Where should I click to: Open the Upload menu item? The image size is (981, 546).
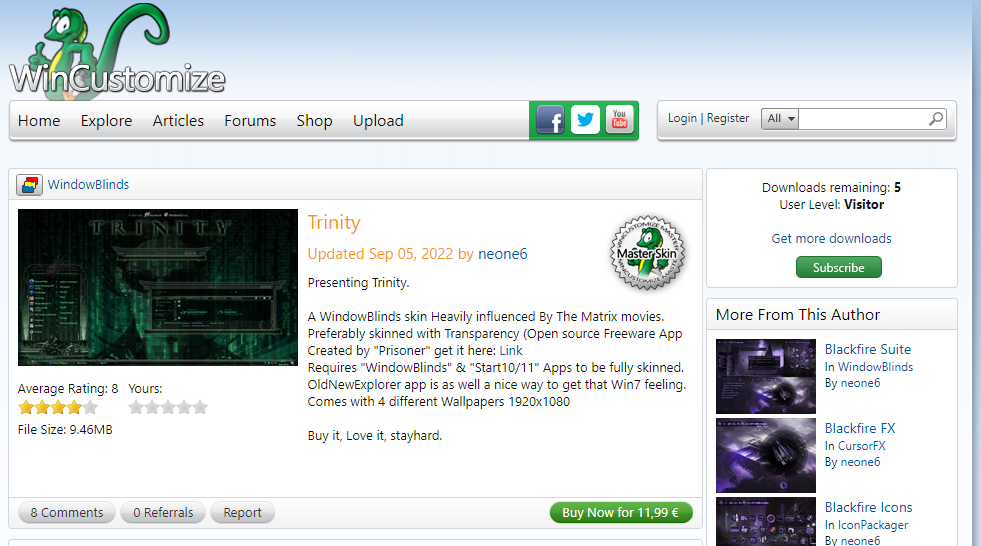coord(378,121)
